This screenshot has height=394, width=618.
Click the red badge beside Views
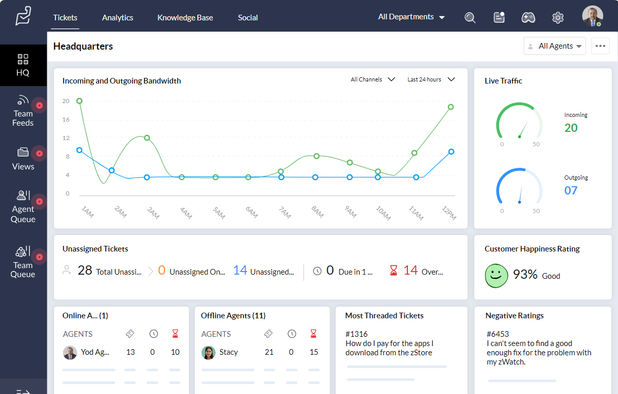(x=39, y=153)
